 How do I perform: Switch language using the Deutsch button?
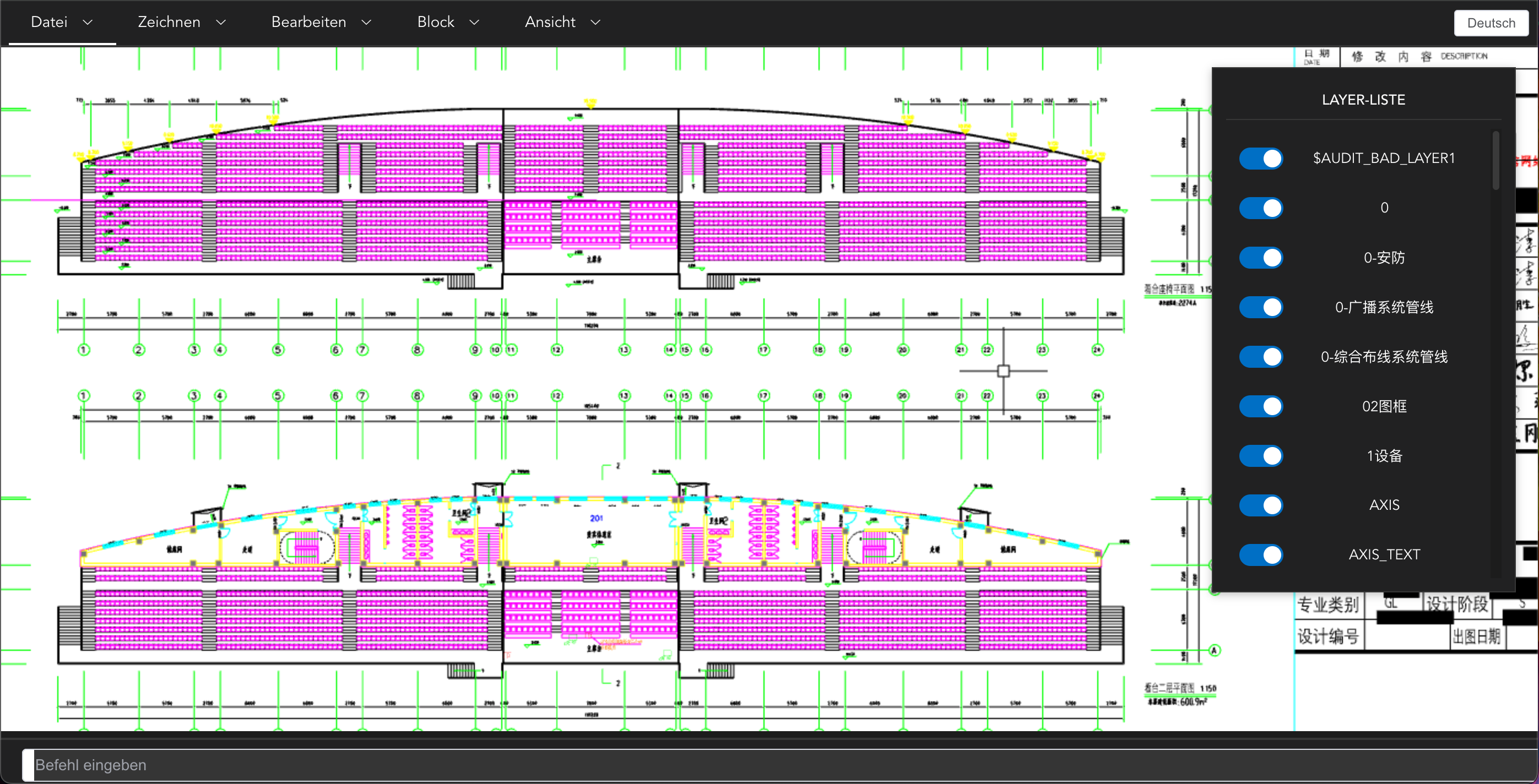coord(1491,23)
